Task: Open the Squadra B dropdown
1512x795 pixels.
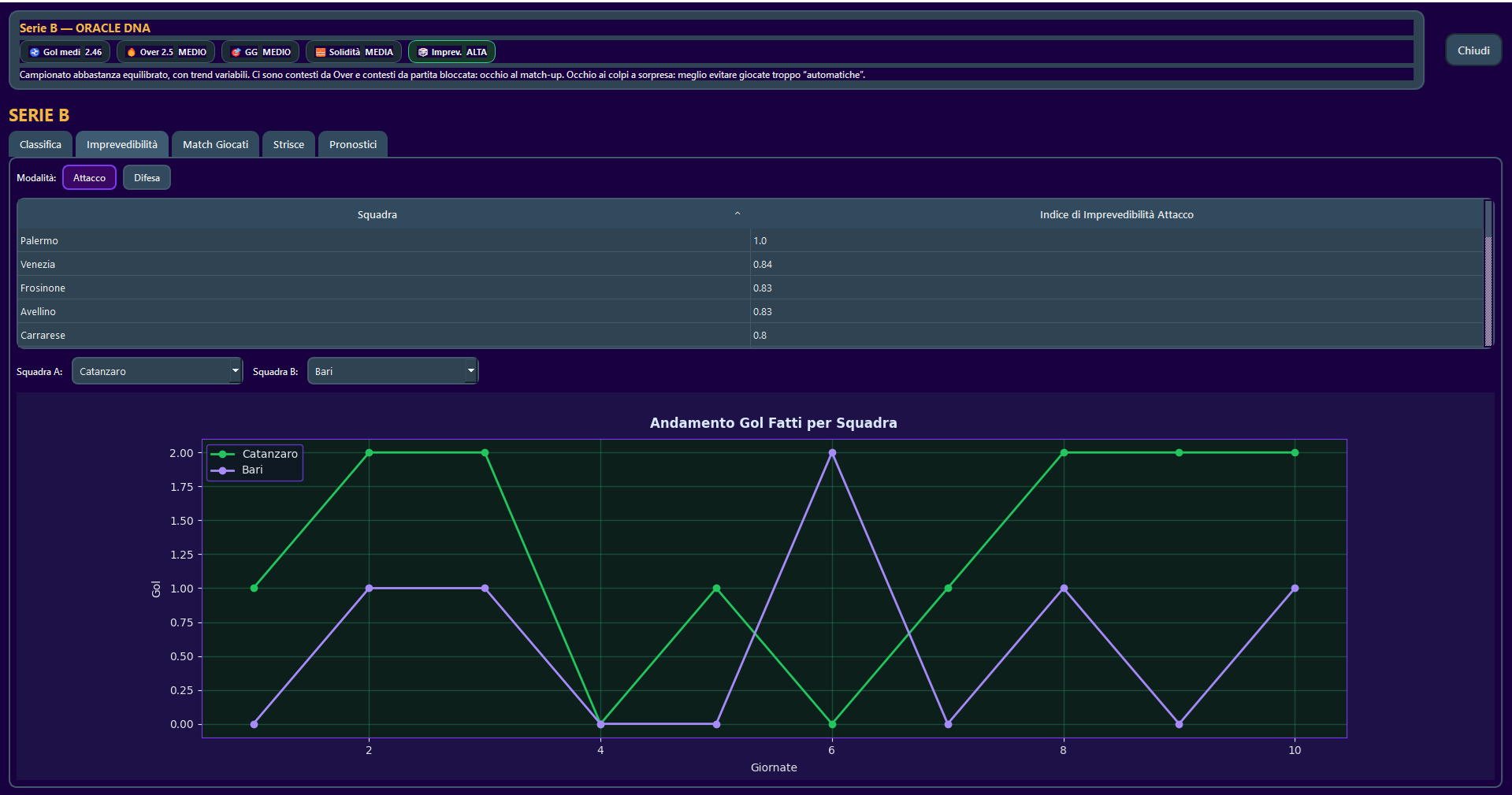Action: (392, 371)
